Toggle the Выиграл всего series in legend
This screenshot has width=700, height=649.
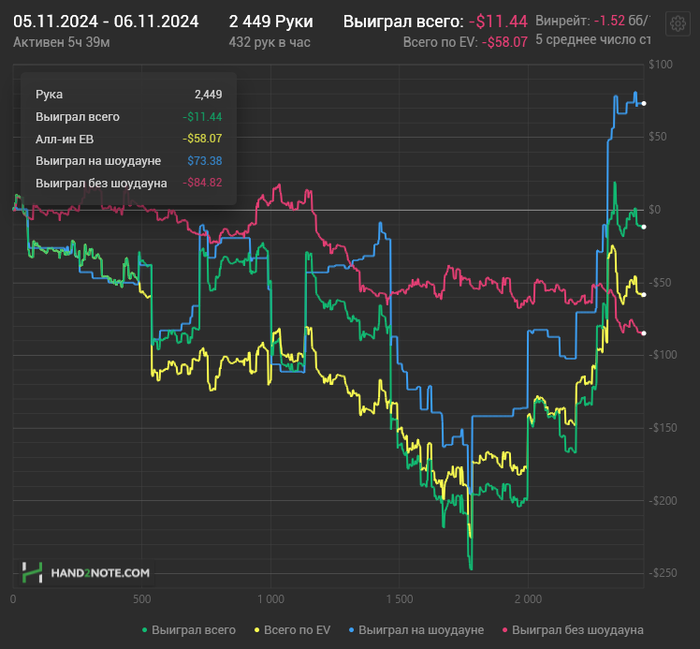[194, 630]
